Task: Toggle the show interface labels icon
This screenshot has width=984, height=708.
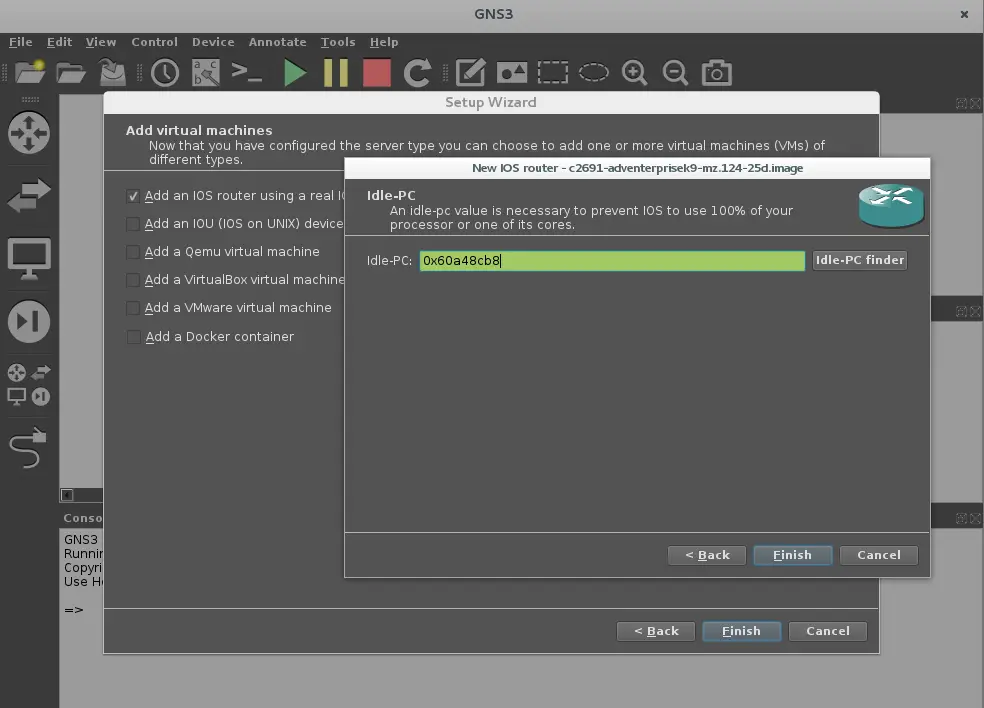Action: pyautogui.click(x=206, y=73)
